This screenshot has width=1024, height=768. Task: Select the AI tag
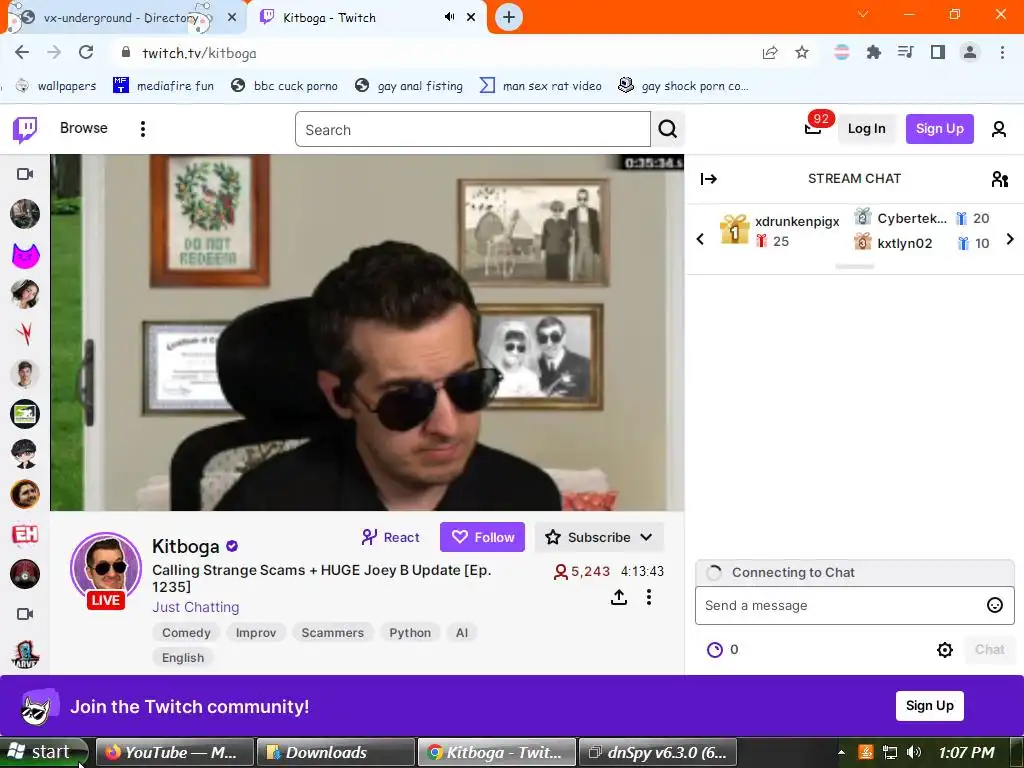click(x=462, y=632)
